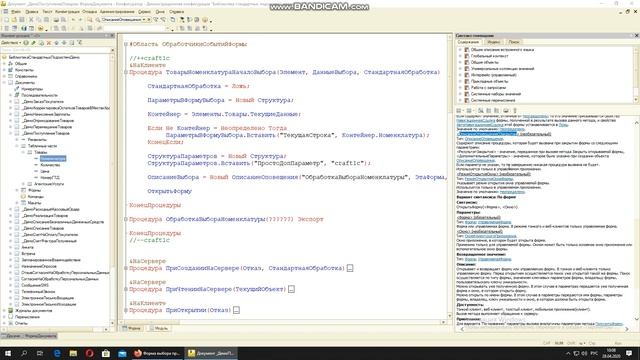The image size is (640, 360).
Task: Click the blue Edge icon in taskbar
Action: pos(57,353)
